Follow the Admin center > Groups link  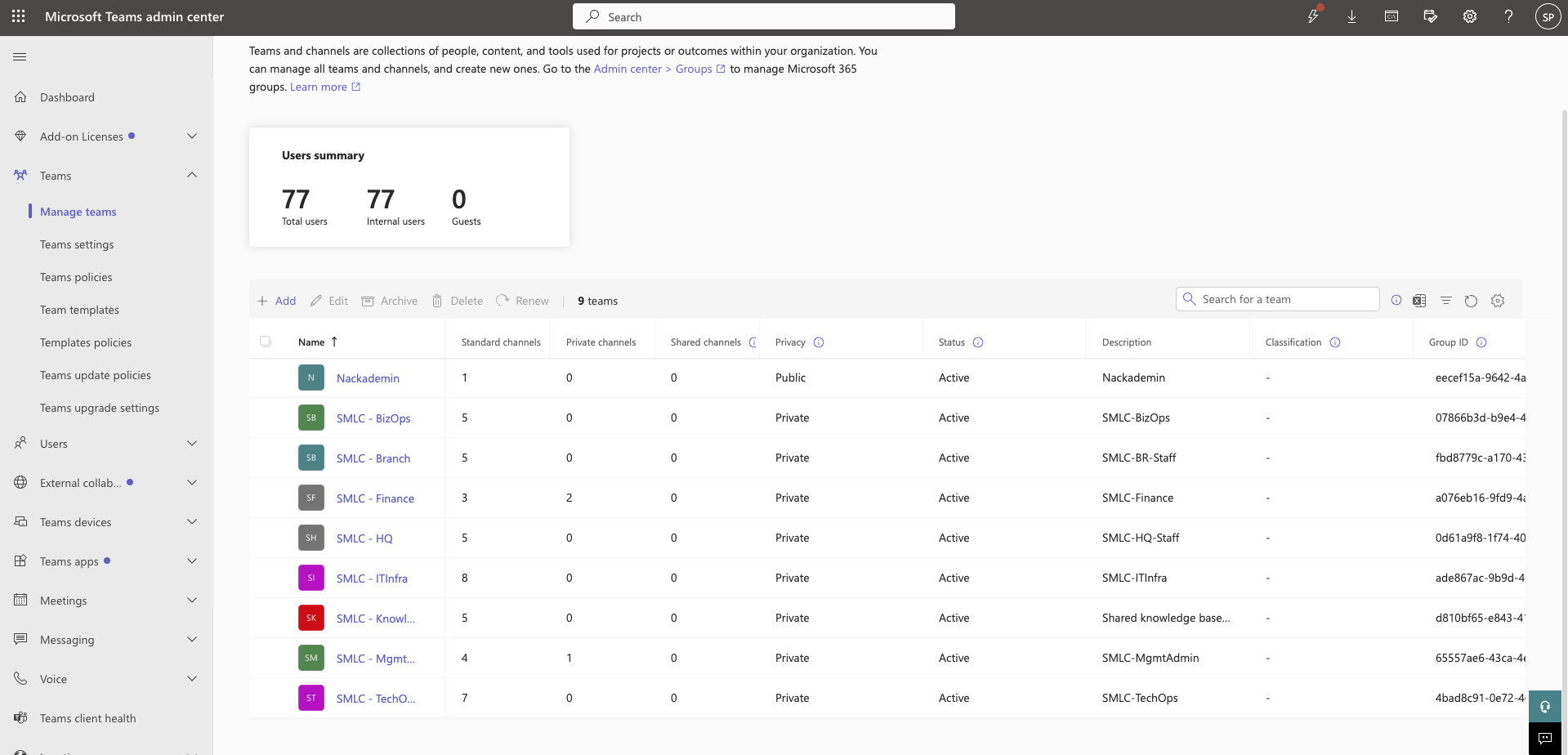(x=659, y=69)
